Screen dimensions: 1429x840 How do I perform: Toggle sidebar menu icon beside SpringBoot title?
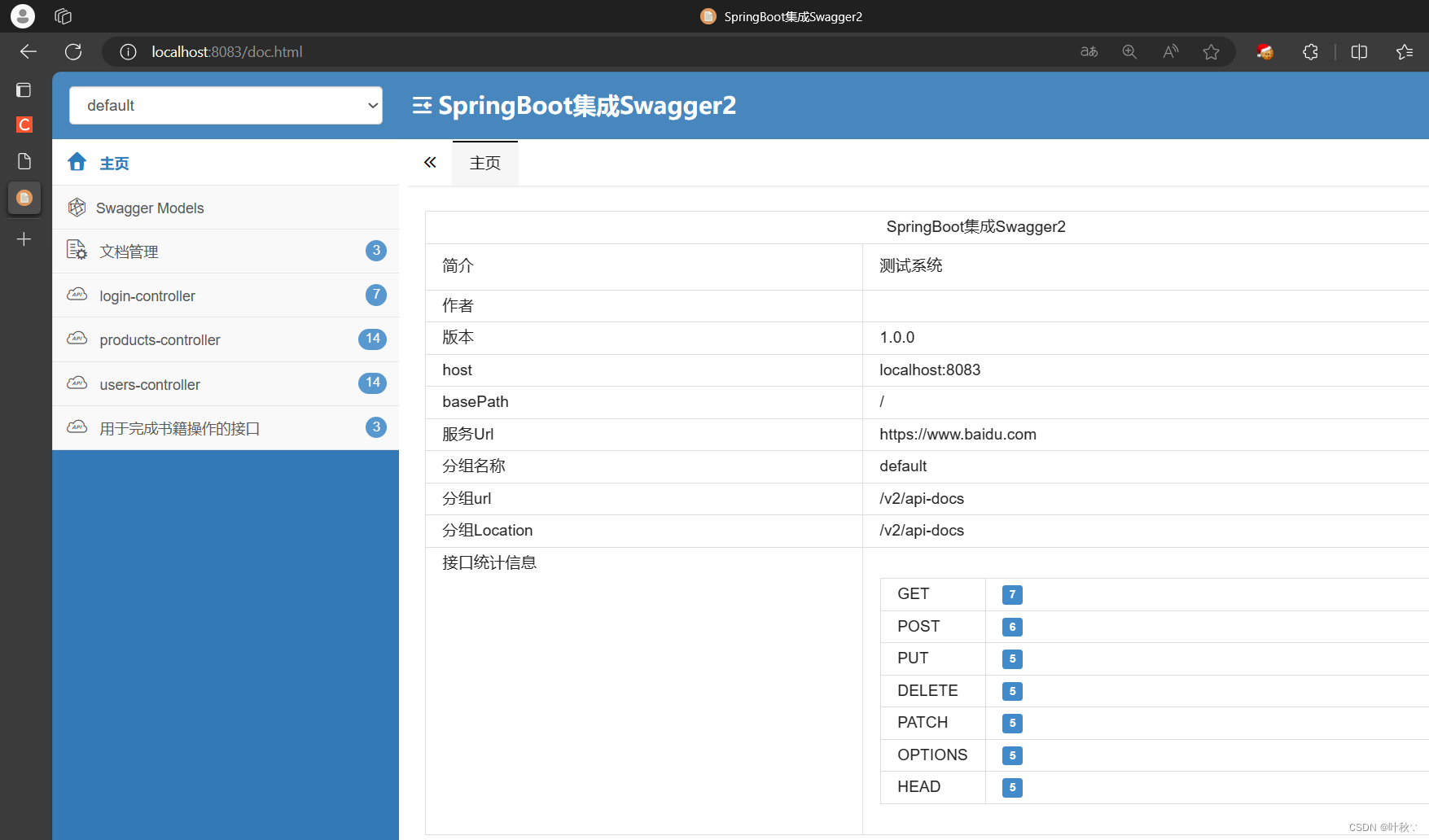[x=422, y=105]
